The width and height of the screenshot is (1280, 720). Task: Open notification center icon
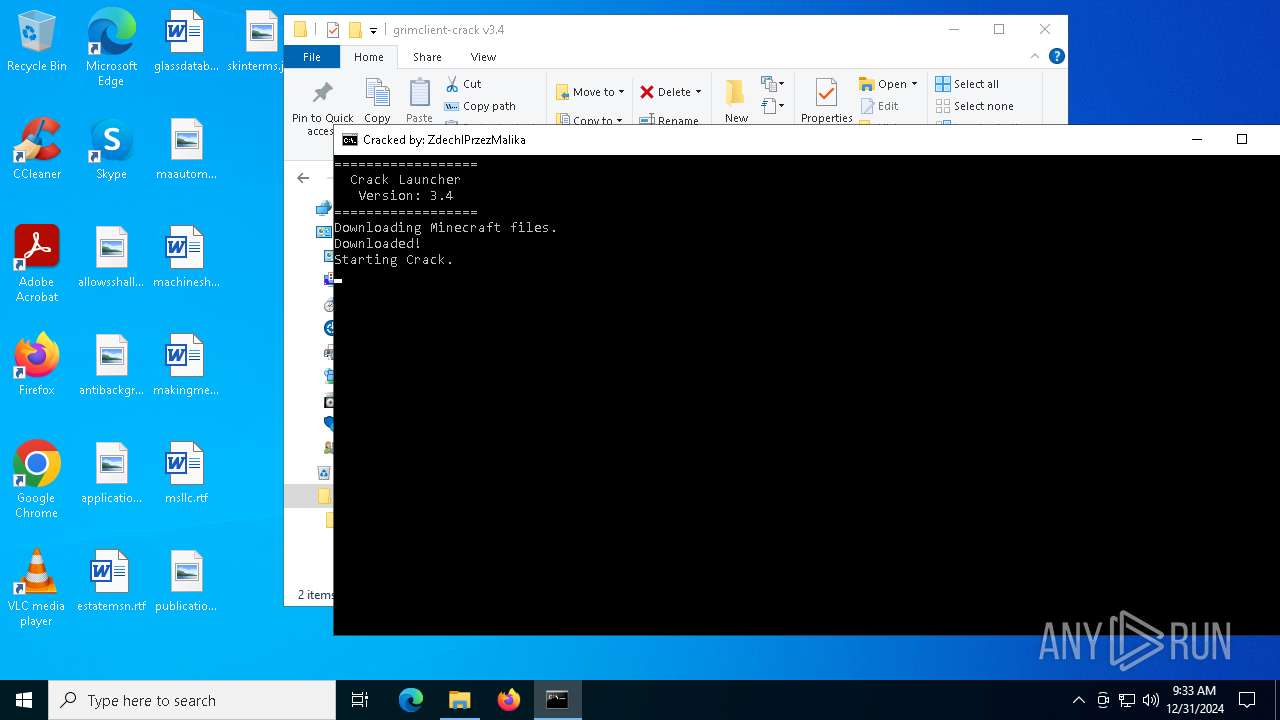click(x=1247, y=700)
